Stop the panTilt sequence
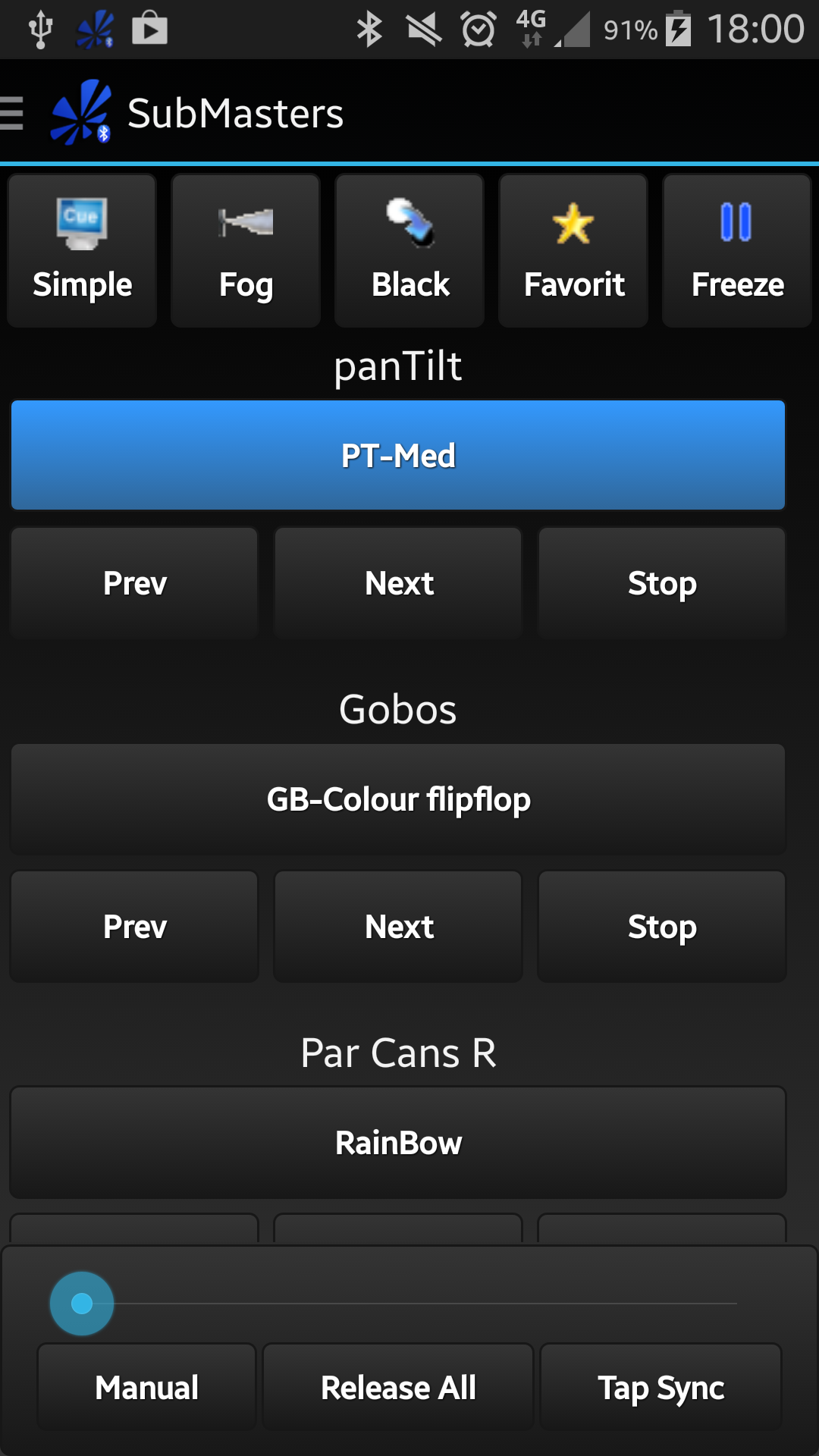 point(662,583)
